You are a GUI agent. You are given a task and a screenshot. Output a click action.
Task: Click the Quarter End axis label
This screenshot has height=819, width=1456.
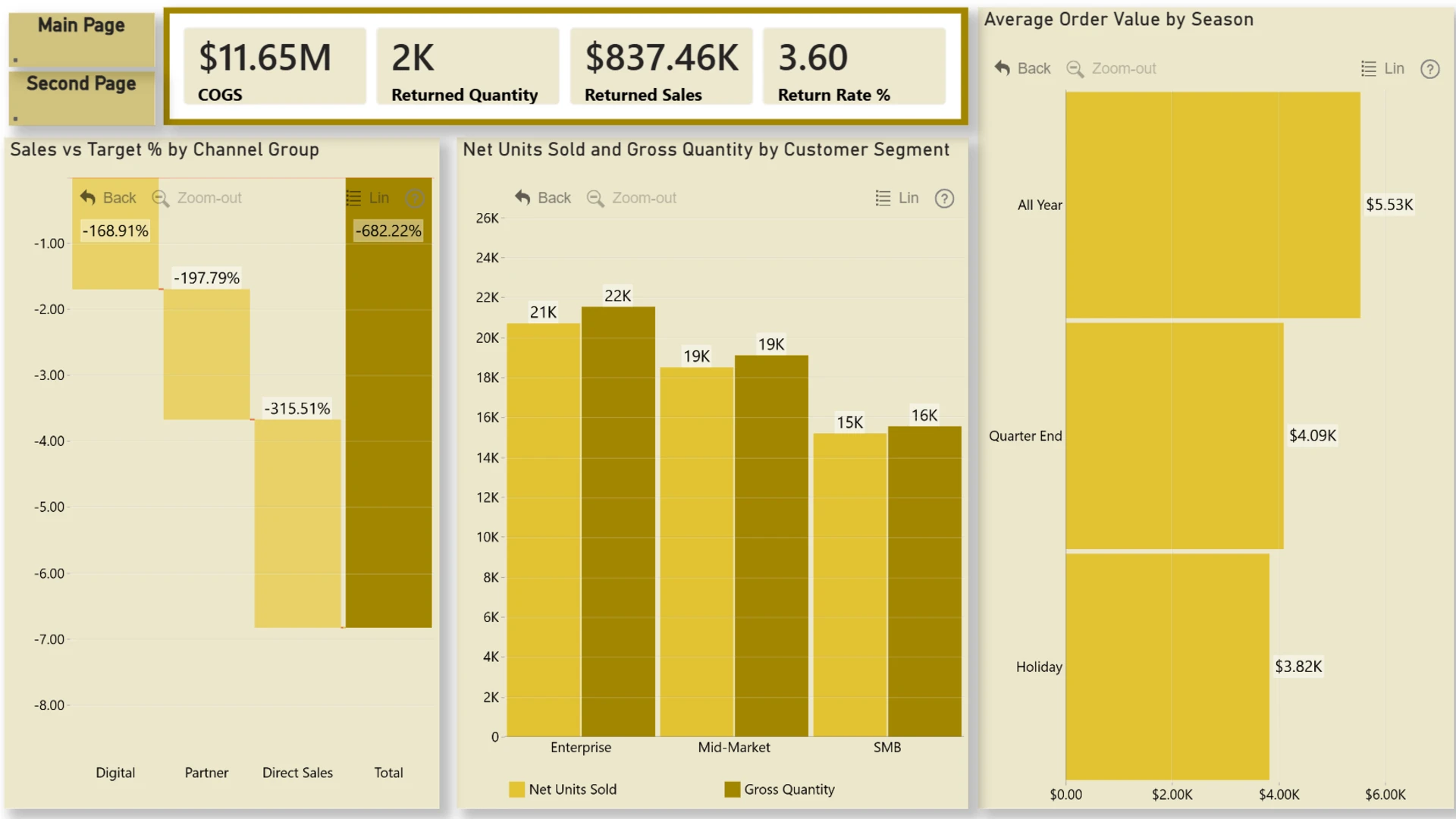point(1025,436)
